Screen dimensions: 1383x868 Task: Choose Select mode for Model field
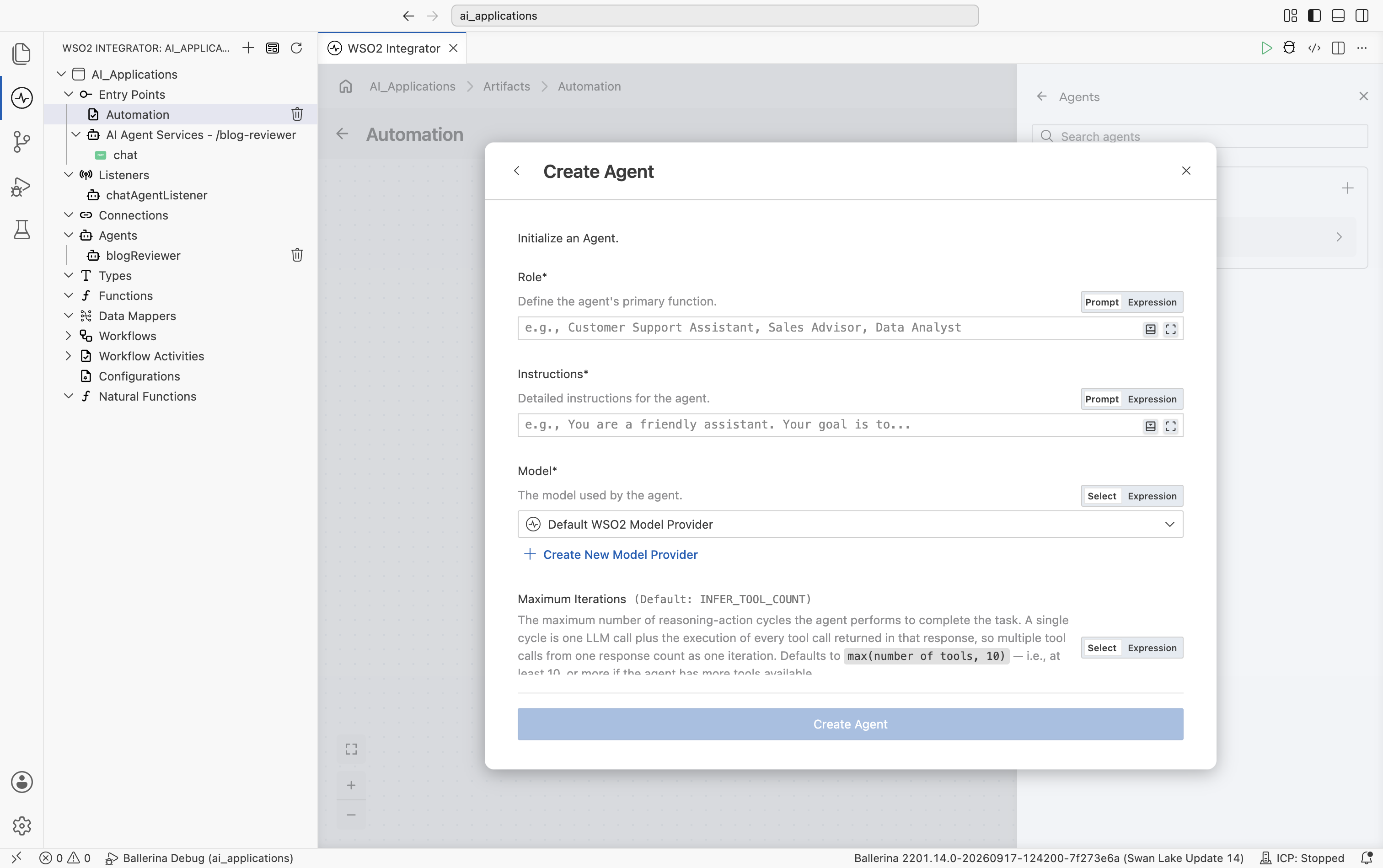click(1102, 496)
